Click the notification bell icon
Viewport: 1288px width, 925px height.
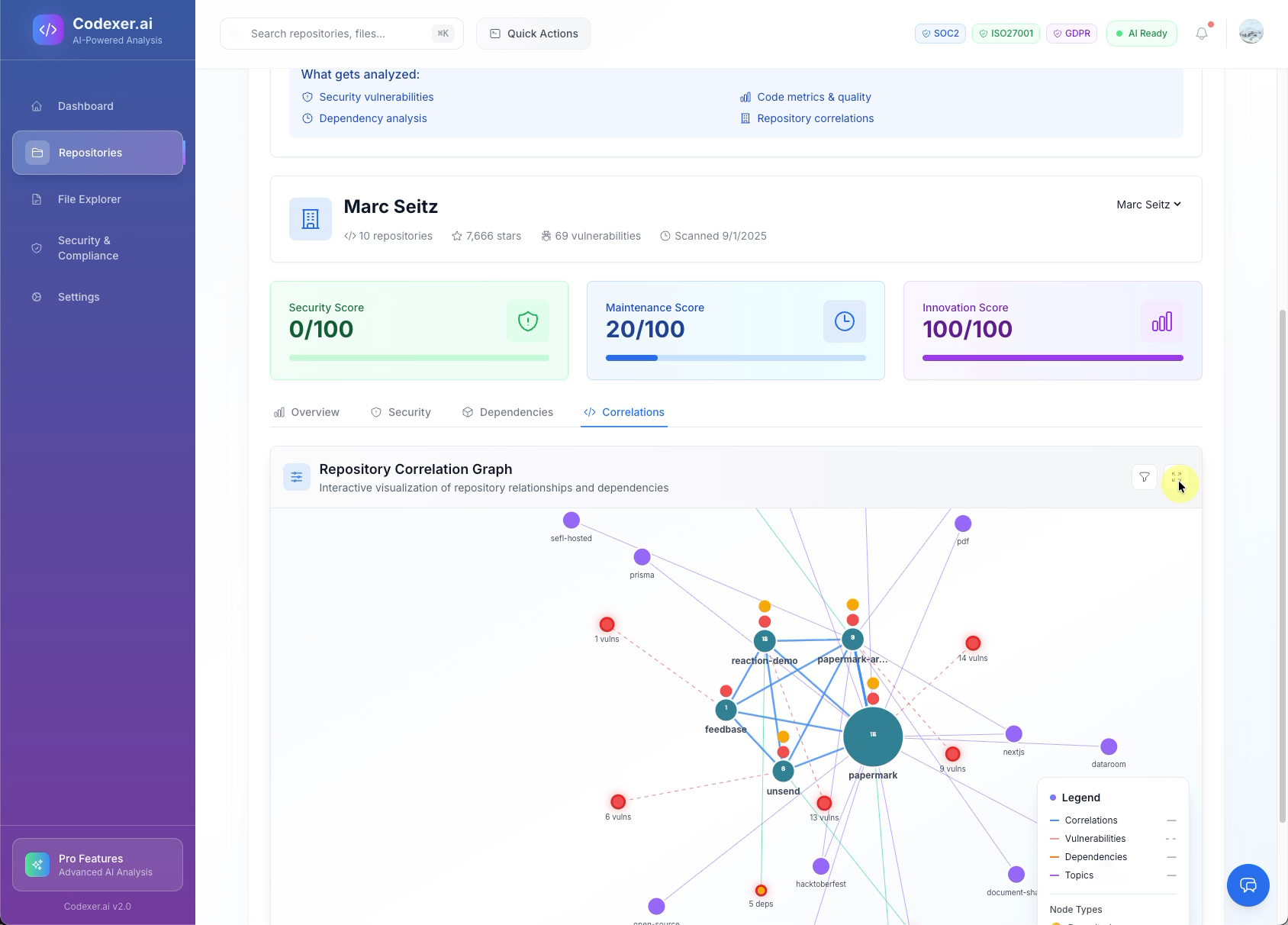(1202, 33)
